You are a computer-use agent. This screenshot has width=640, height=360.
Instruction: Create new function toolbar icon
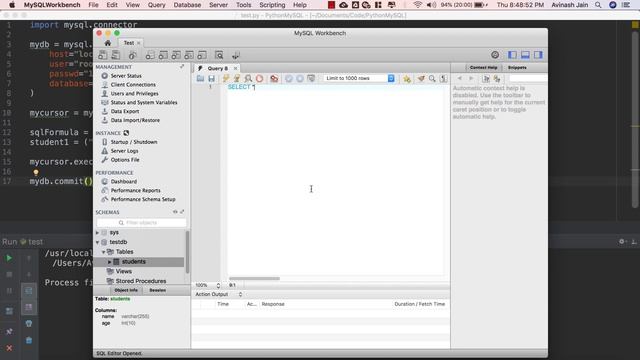pyautogui.click(x=202, y=55)
